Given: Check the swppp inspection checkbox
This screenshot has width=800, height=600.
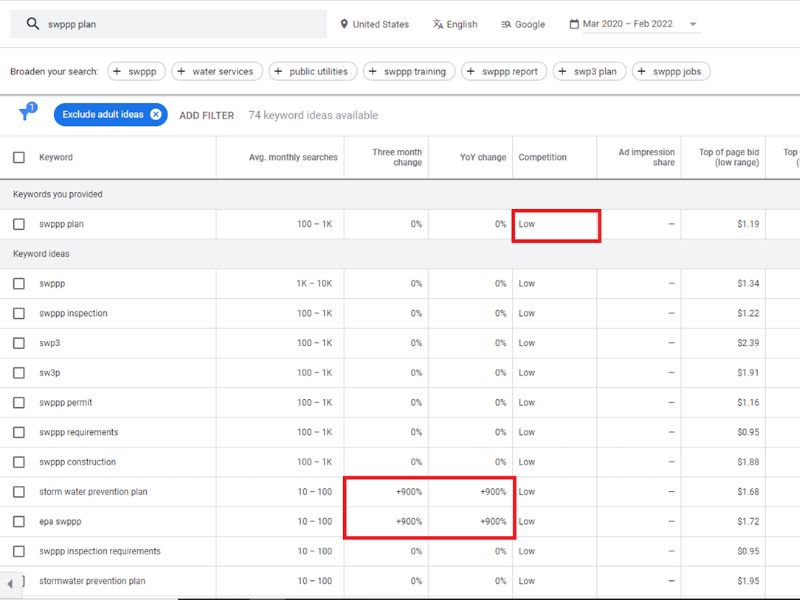Looking at the screenshot, I should click(19, 313).
